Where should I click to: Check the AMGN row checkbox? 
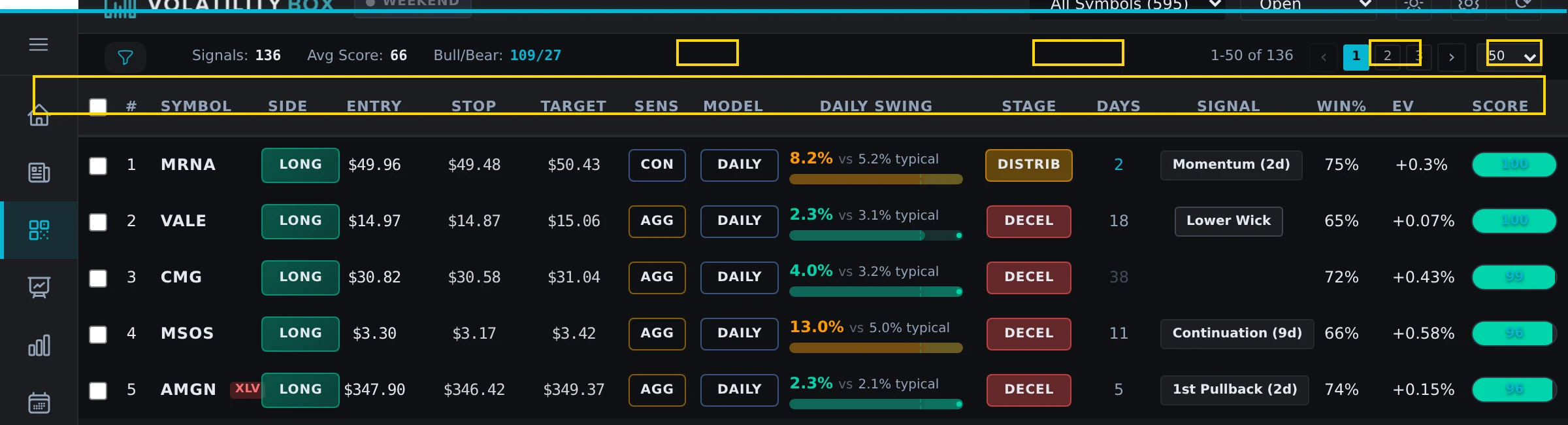pyautogui.click(x=98, y=390)
